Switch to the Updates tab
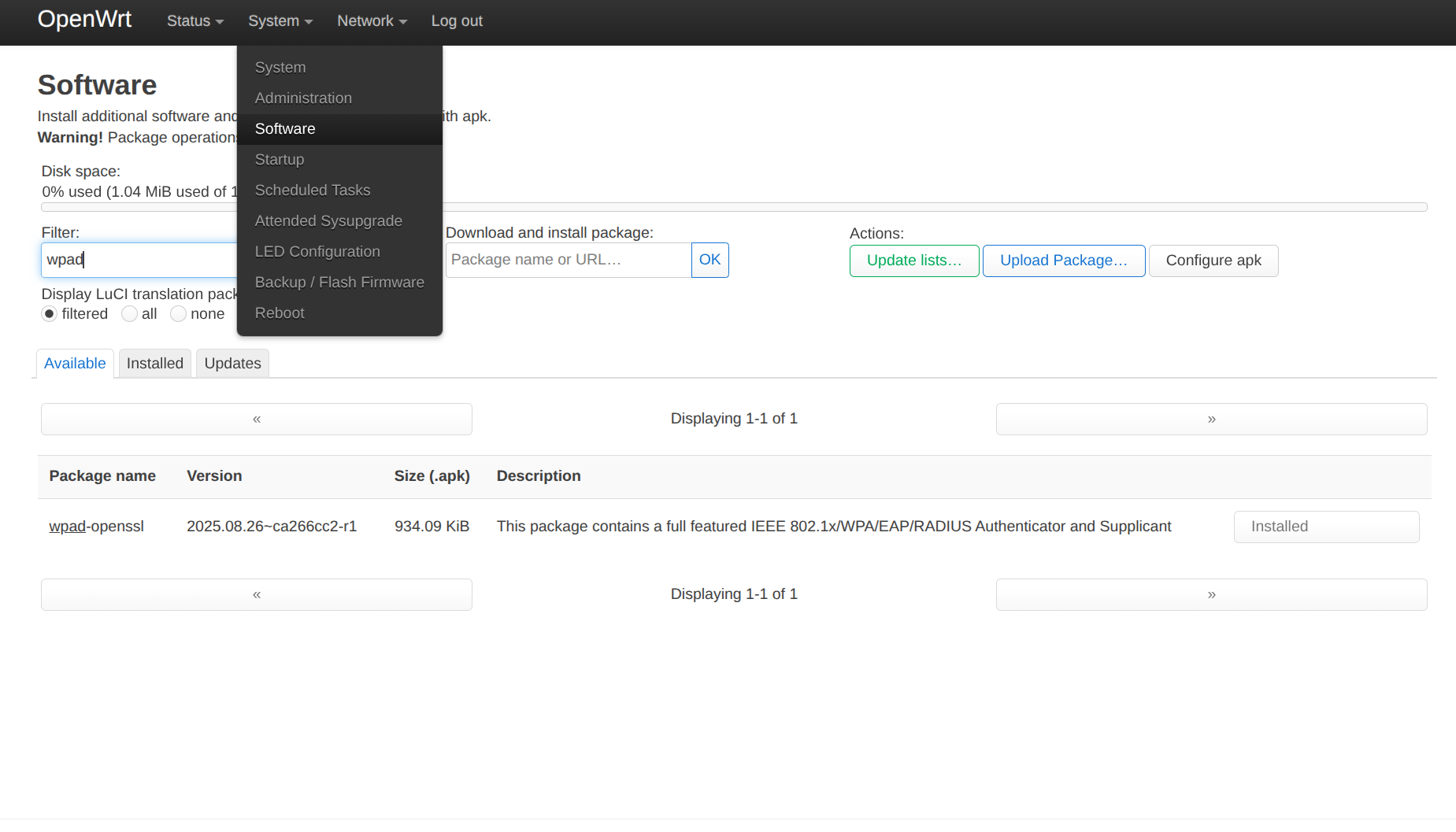This screenshot has width=1456, height=832. click(232, 364)
